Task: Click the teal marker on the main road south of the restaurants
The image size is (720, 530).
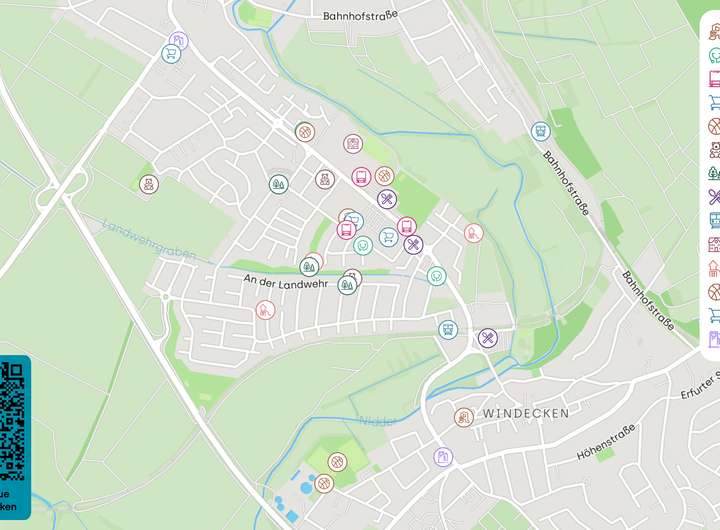Action: pyautogui.click(x=436, y=276)
